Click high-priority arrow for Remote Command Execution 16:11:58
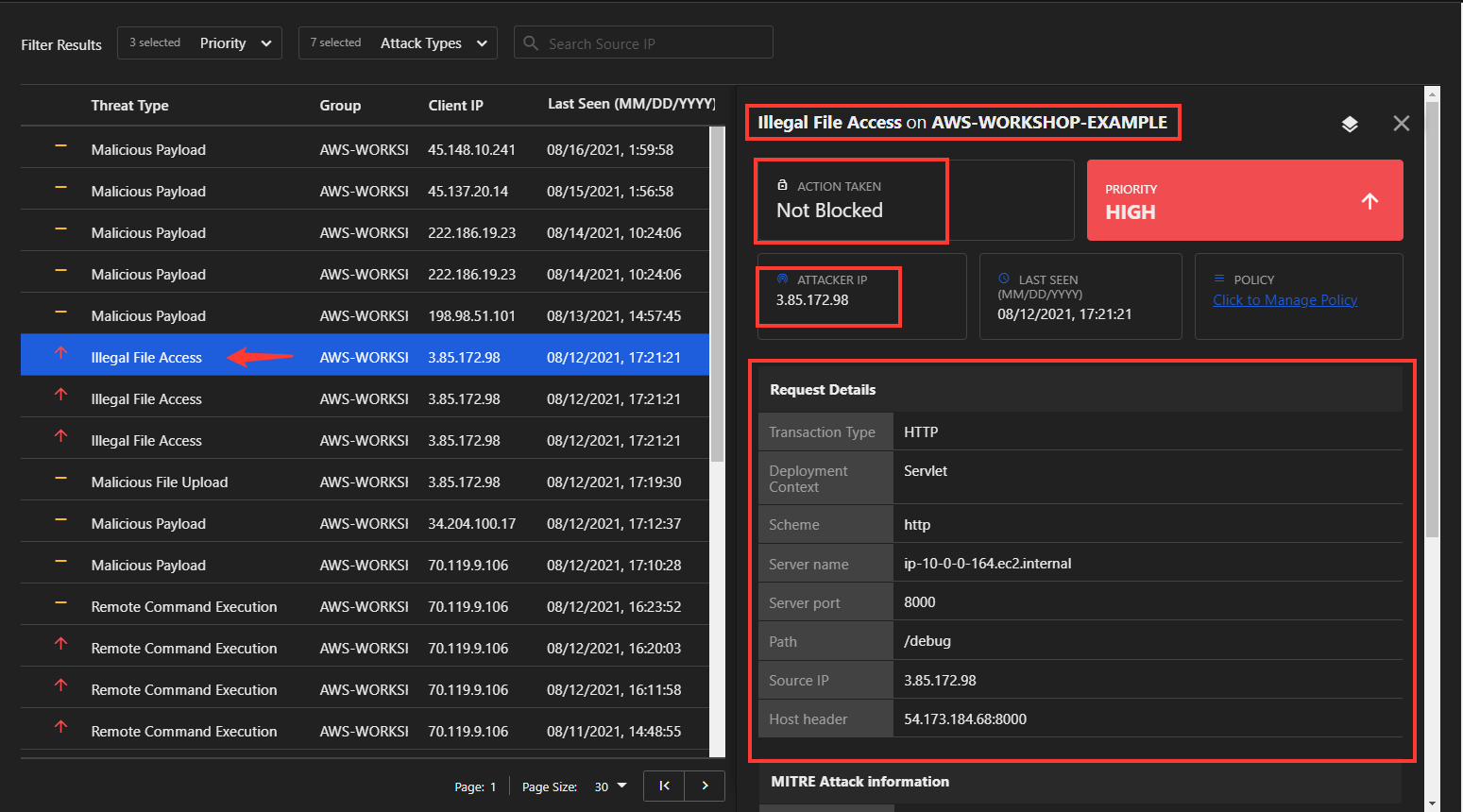1463x812 pixels. pyautogui.click(x=60, y=685)
